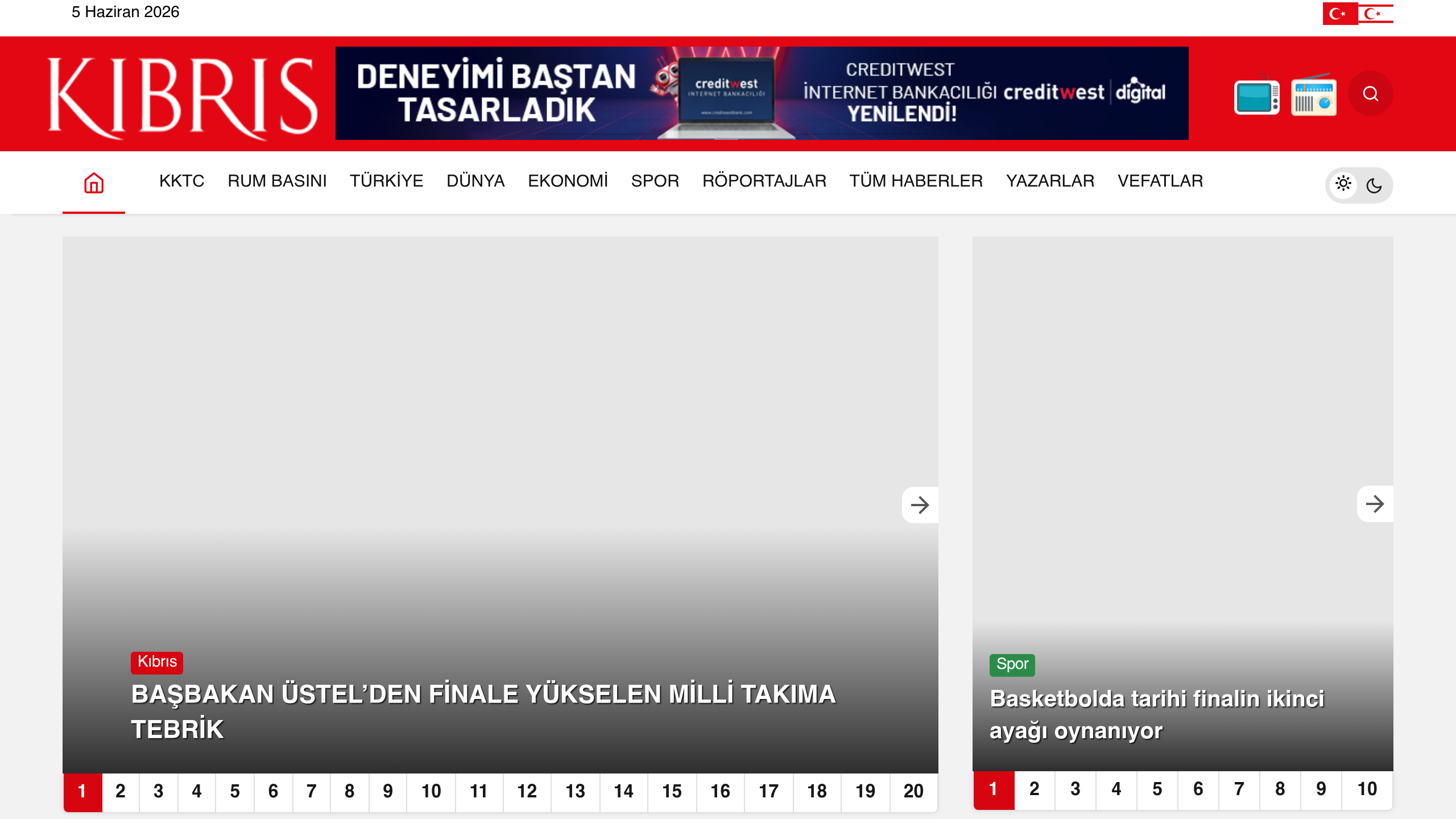Open the TÜRKİYE section

pyautogui.click(x=386, y=181)
